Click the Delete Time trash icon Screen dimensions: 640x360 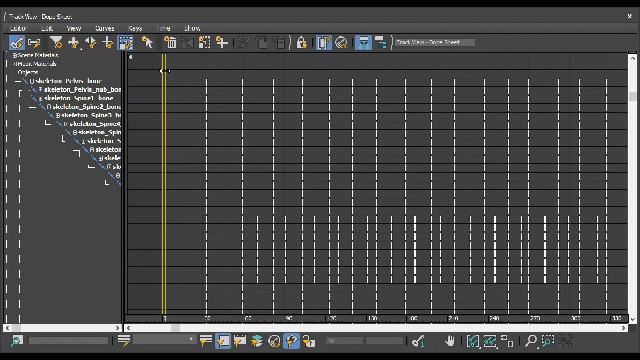coord(170,42)
